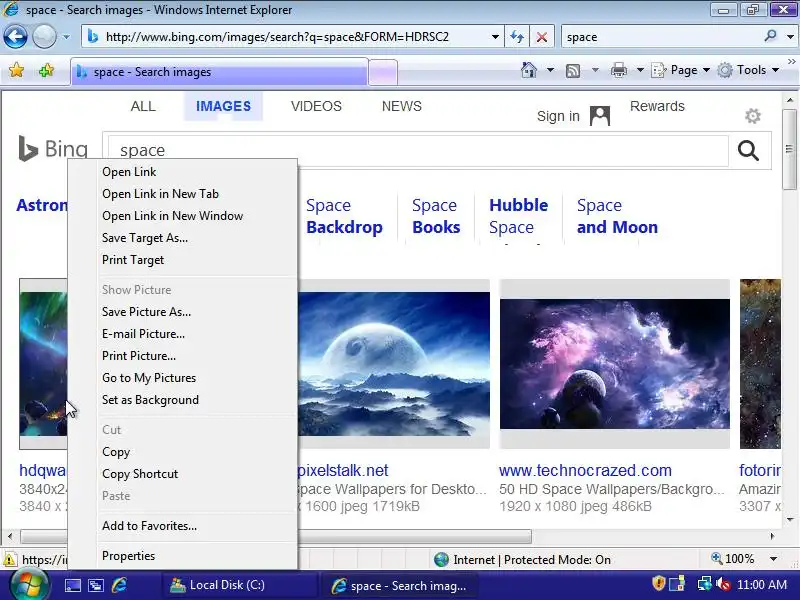Click the Bing search magnifier button
The width and height of the screenshot is (800, 600).
(748, 150)
